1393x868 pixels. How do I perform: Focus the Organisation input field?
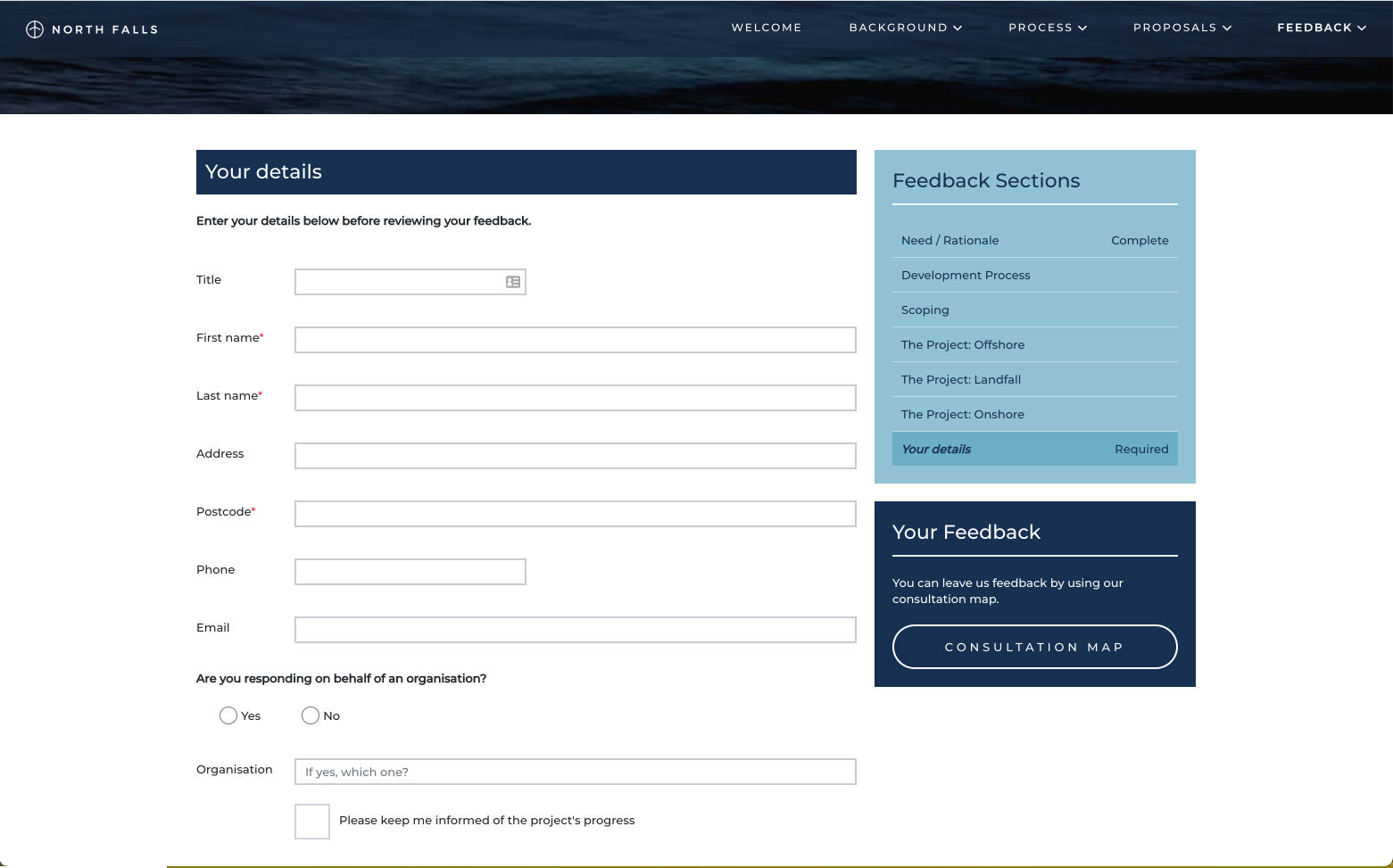click(576, 772)
